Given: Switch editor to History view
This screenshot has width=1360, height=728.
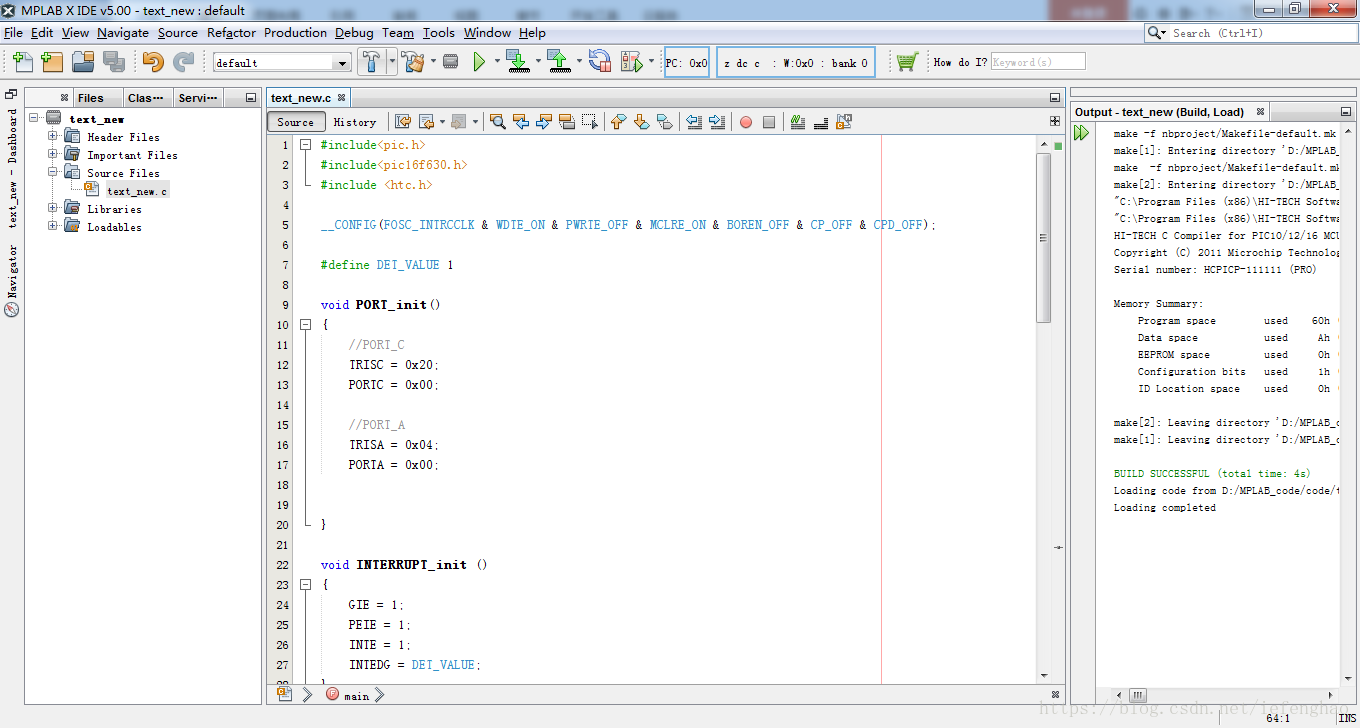Looking at the screenshot, I should pos(354,122).
